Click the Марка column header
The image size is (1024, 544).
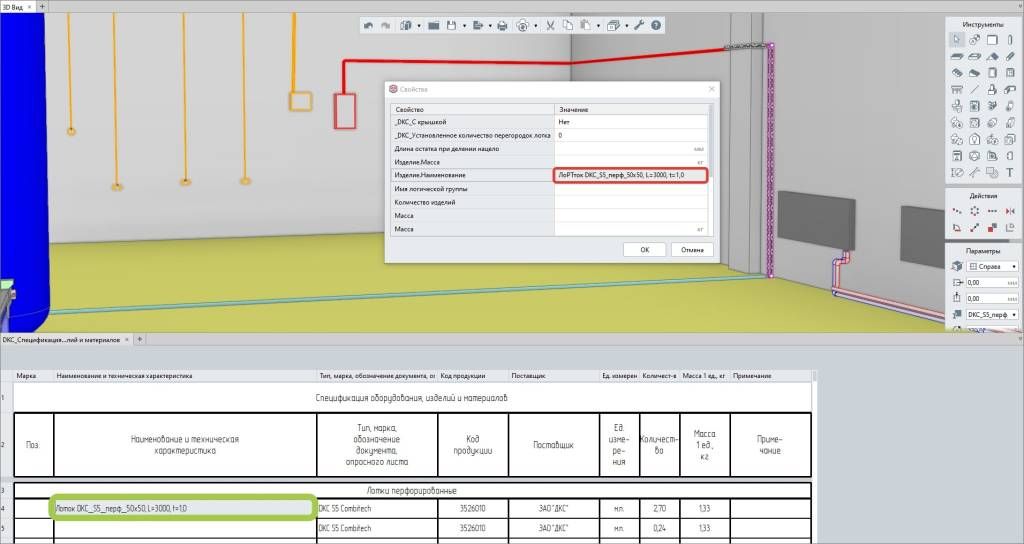pos(33,376)
